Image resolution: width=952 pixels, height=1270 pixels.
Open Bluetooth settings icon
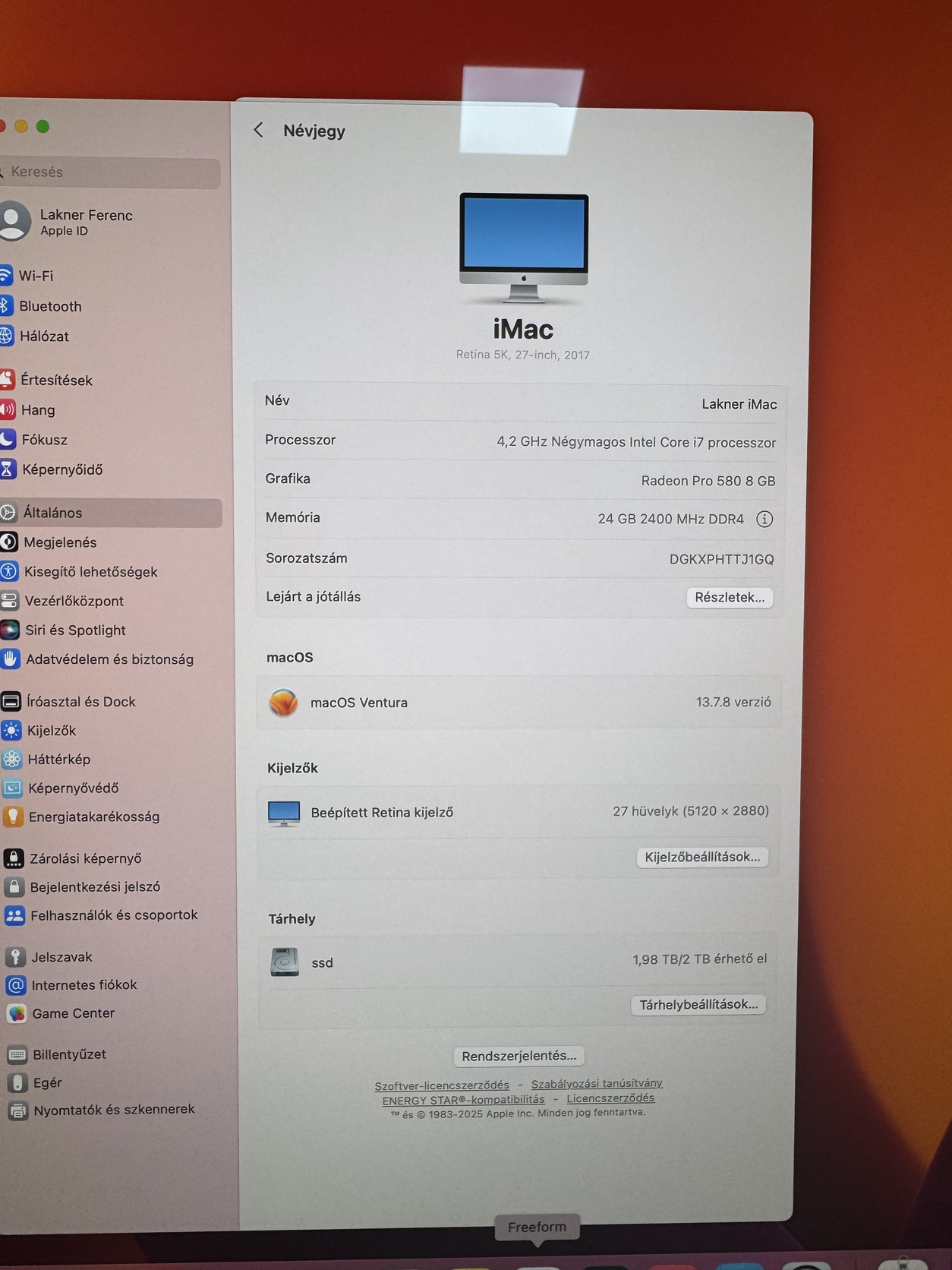pos(5,305)
